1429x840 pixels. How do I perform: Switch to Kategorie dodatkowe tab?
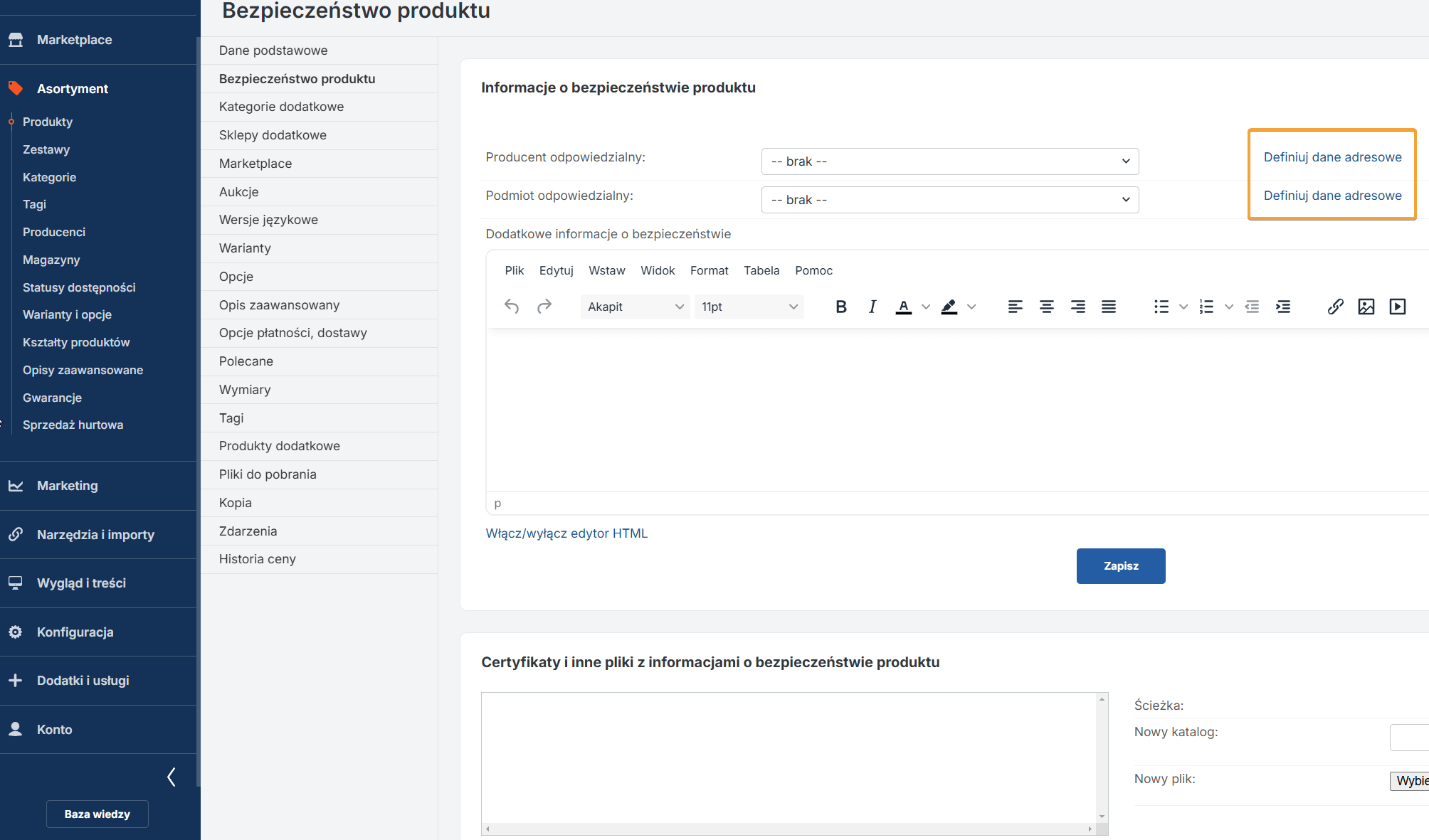pyautogui.click(x=281, y=107)
